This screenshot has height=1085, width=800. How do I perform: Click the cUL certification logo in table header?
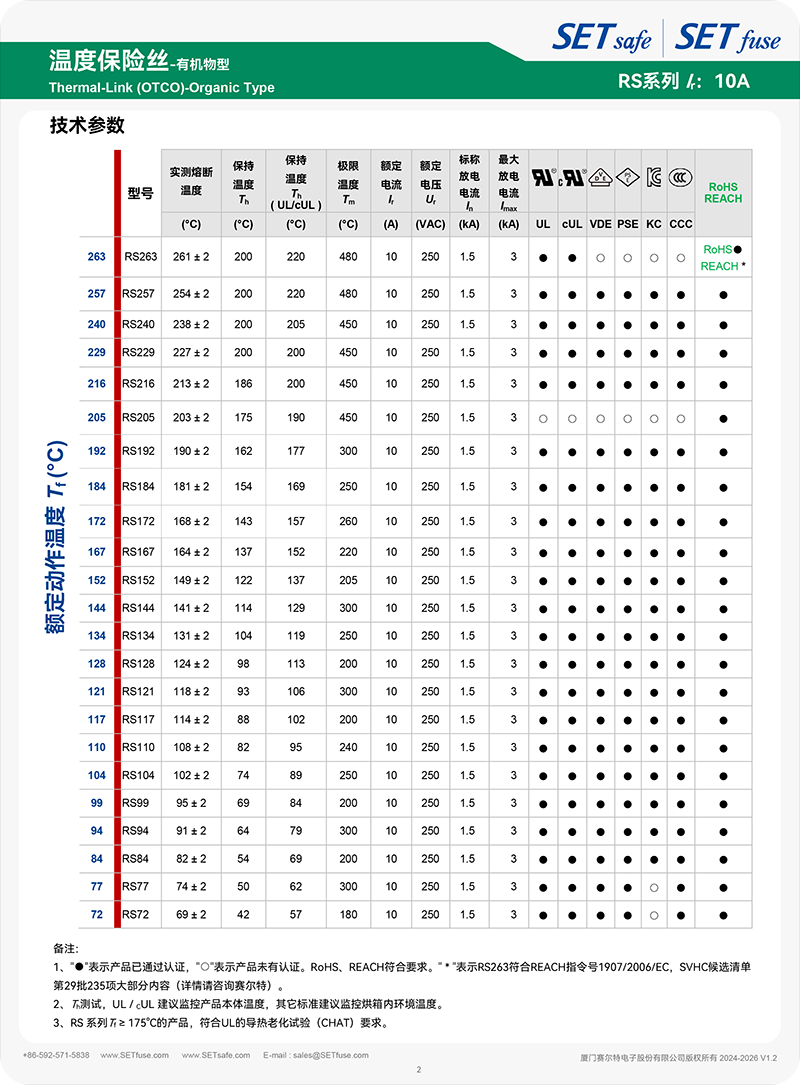[x=572, y=178]
